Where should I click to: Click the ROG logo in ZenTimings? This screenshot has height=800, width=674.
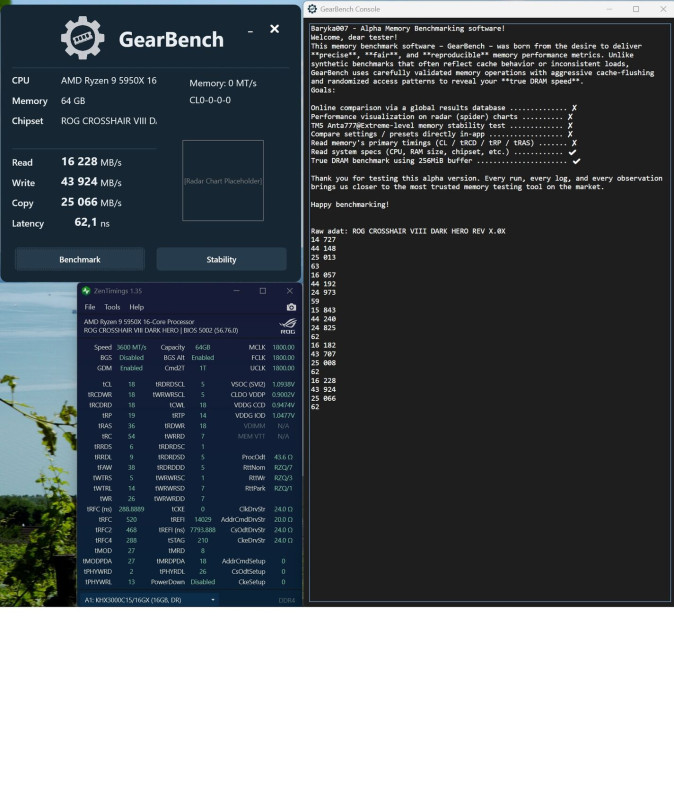pyautogui.click(x=288, y=326)
